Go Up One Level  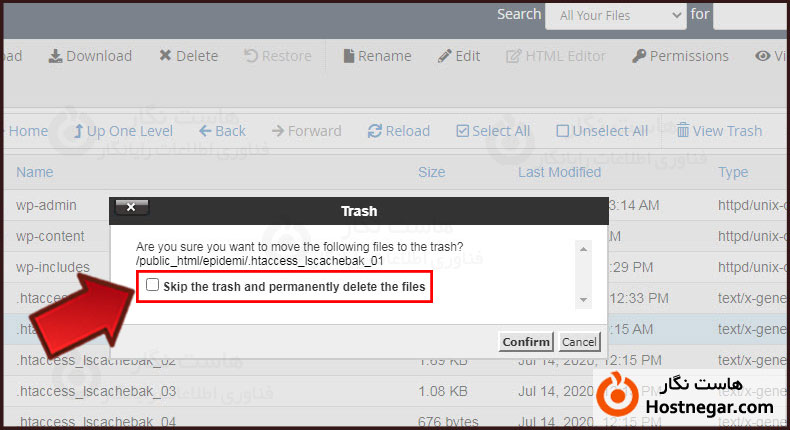point(122,131)
